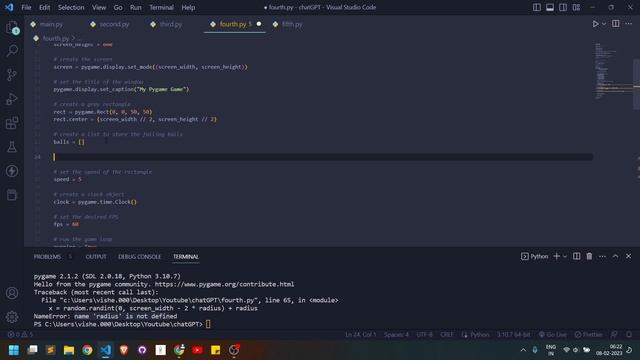Kill terminal with the trash icon
Viewport: 640px width, 360px height.
pos(589,256)
